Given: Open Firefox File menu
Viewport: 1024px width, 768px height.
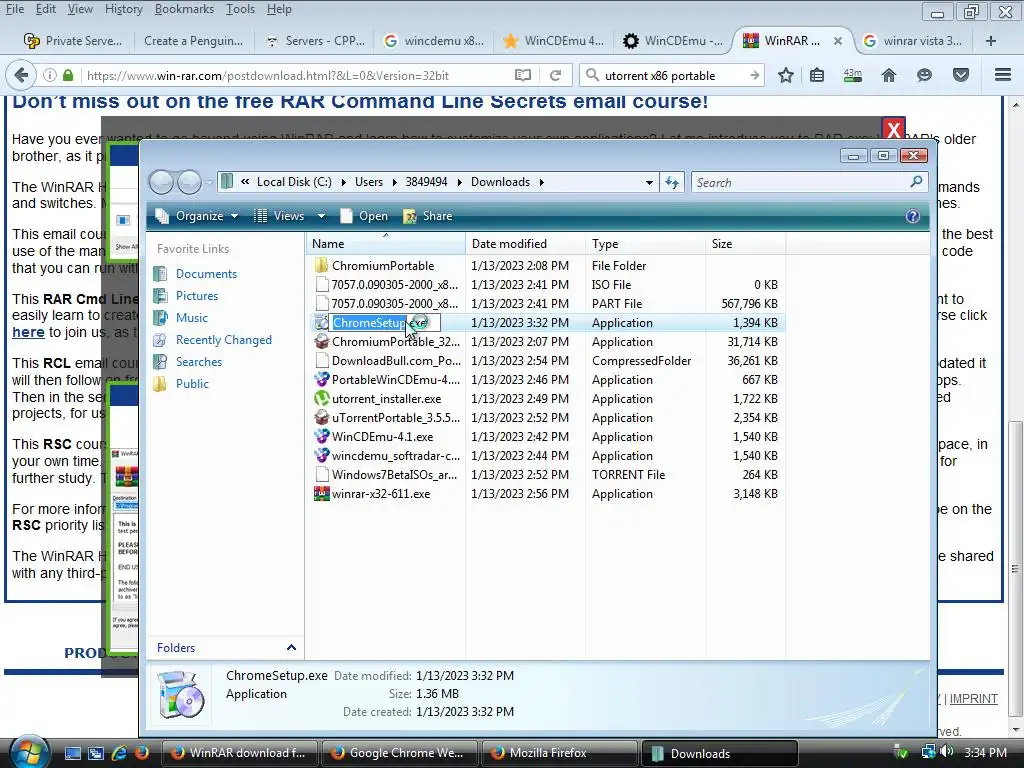Looking at the screenshot, I should [14, 9].
